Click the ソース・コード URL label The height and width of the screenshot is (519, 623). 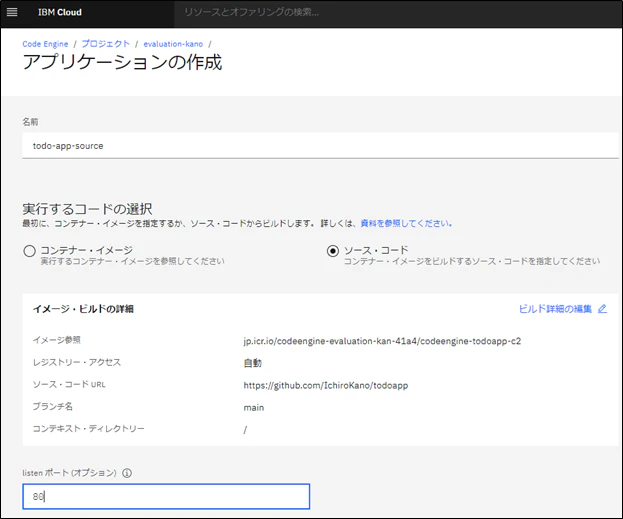point(69,384)
